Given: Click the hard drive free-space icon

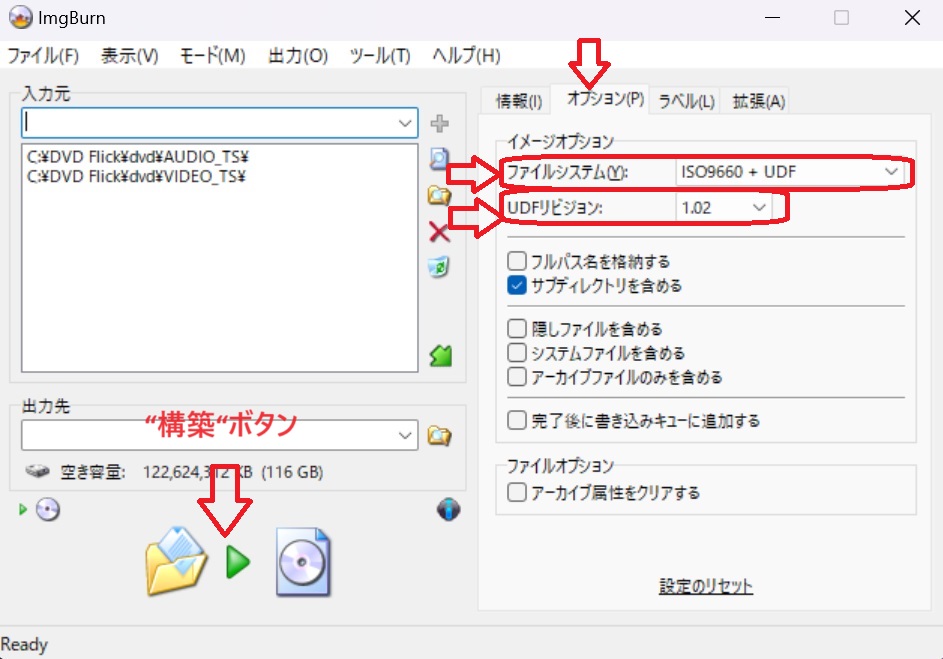Looking at the screenshot, I should coord(37,471).
